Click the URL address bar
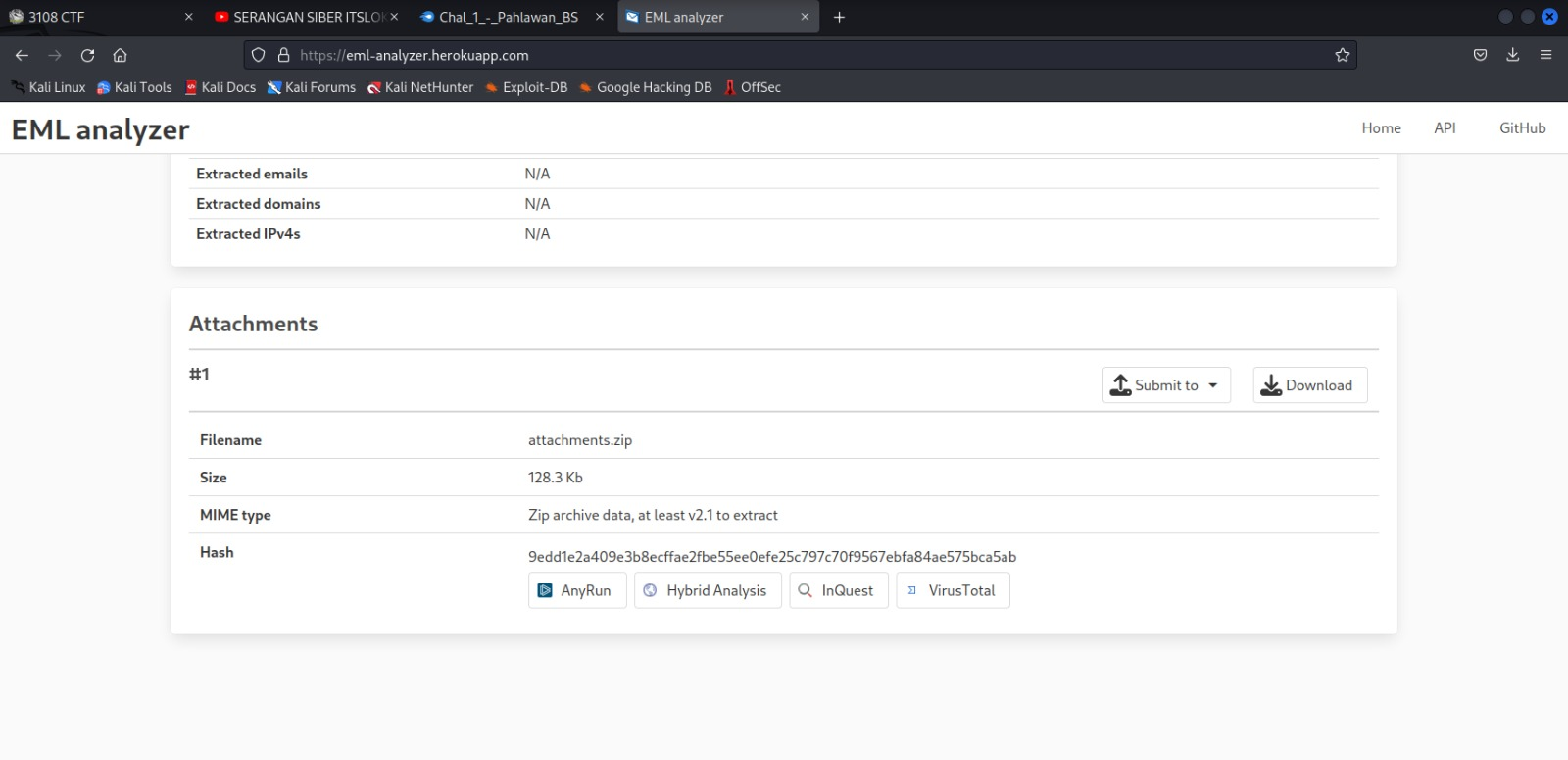The height and width of the screenshot is (760, 1568). pos(784,55)
